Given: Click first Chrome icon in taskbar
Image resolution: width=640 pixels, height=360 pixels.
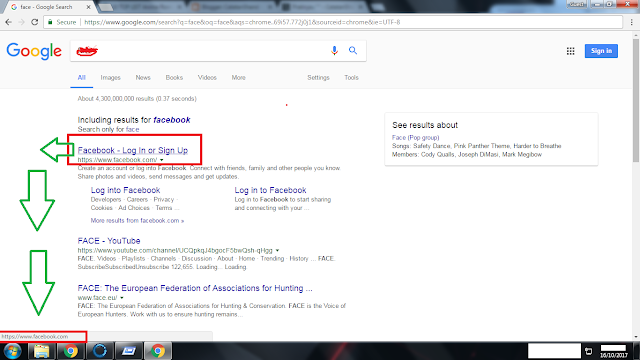Looking at the screenshot, I should pos(71,351).
